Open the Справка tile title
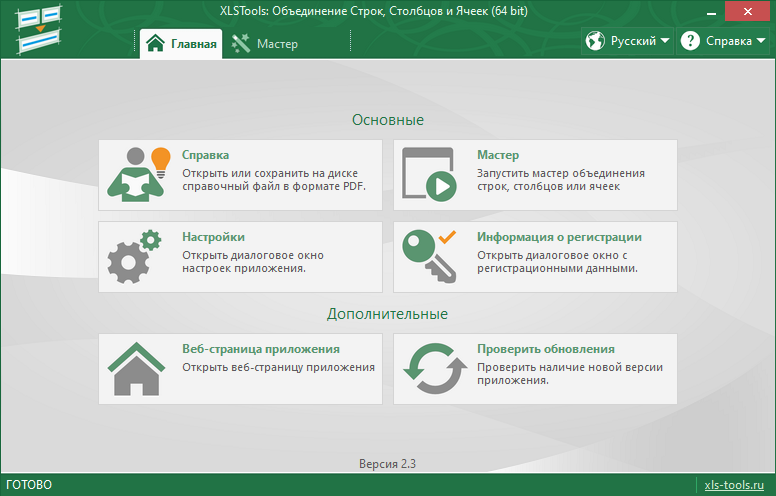Viewport: 776px width, 496px height. [x=205, y=155]
